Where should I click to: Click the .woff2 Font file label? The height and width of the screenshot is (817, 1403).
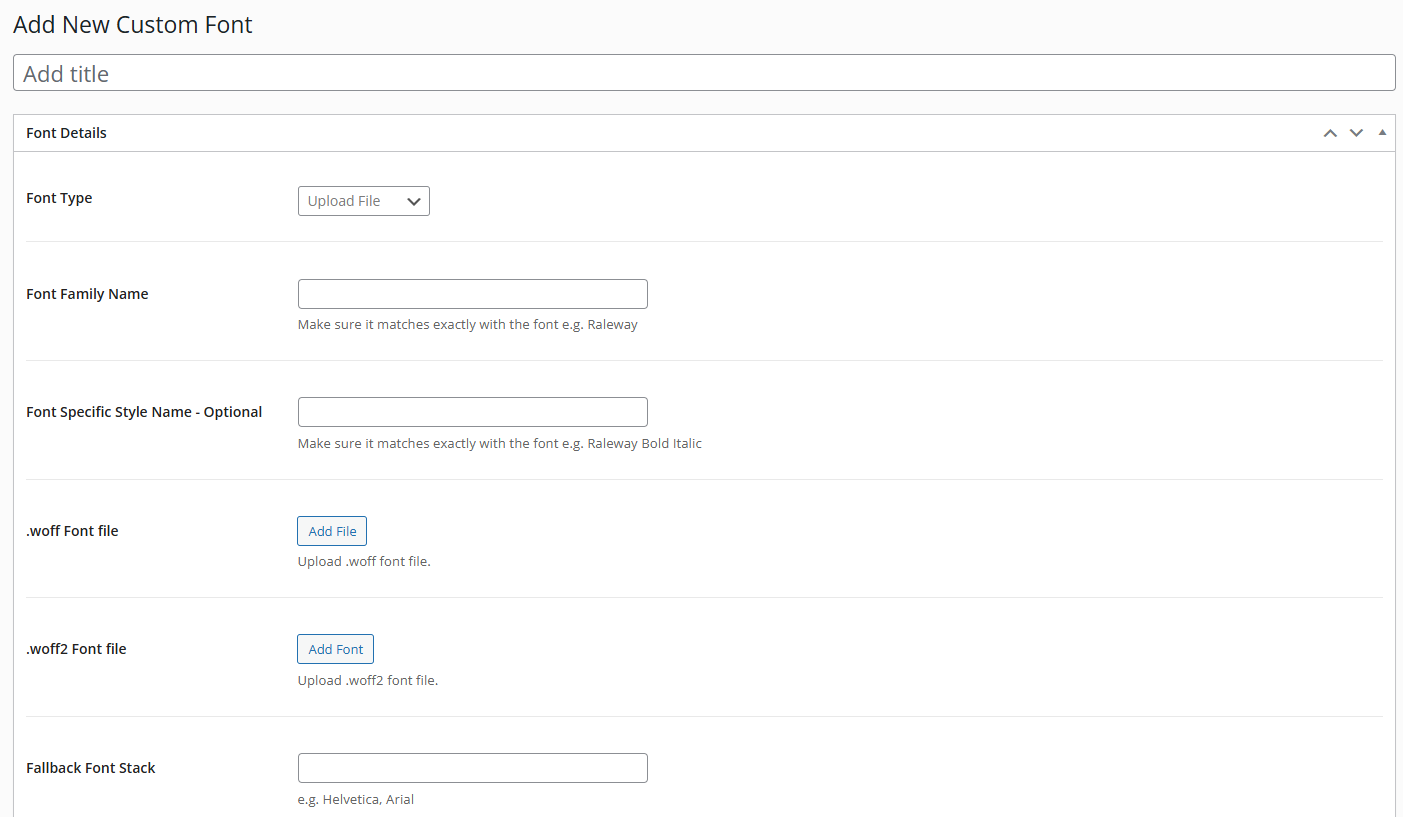tap(76, 649)
